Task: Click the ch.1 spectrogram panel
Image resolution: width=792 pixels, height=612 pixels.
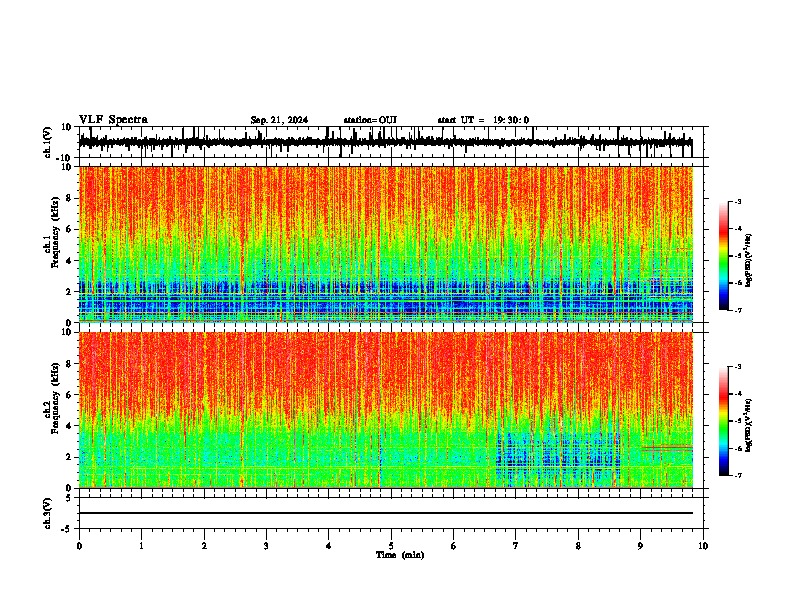Action: (x=386, y=244)
